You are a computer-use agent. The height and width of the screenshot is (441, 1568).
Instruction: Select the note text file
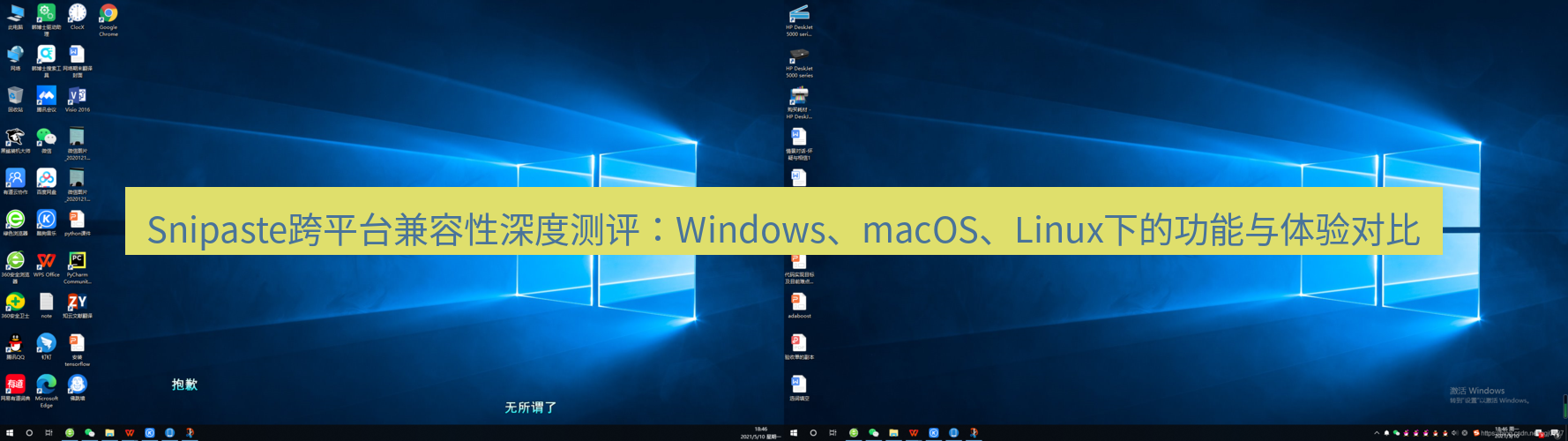click(x=46, y=305)
